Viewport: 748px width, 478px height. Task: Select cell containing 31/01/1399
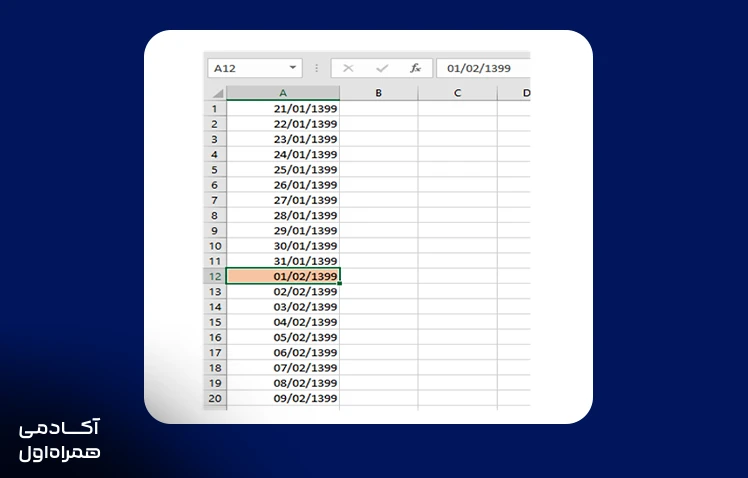(283, 261)
